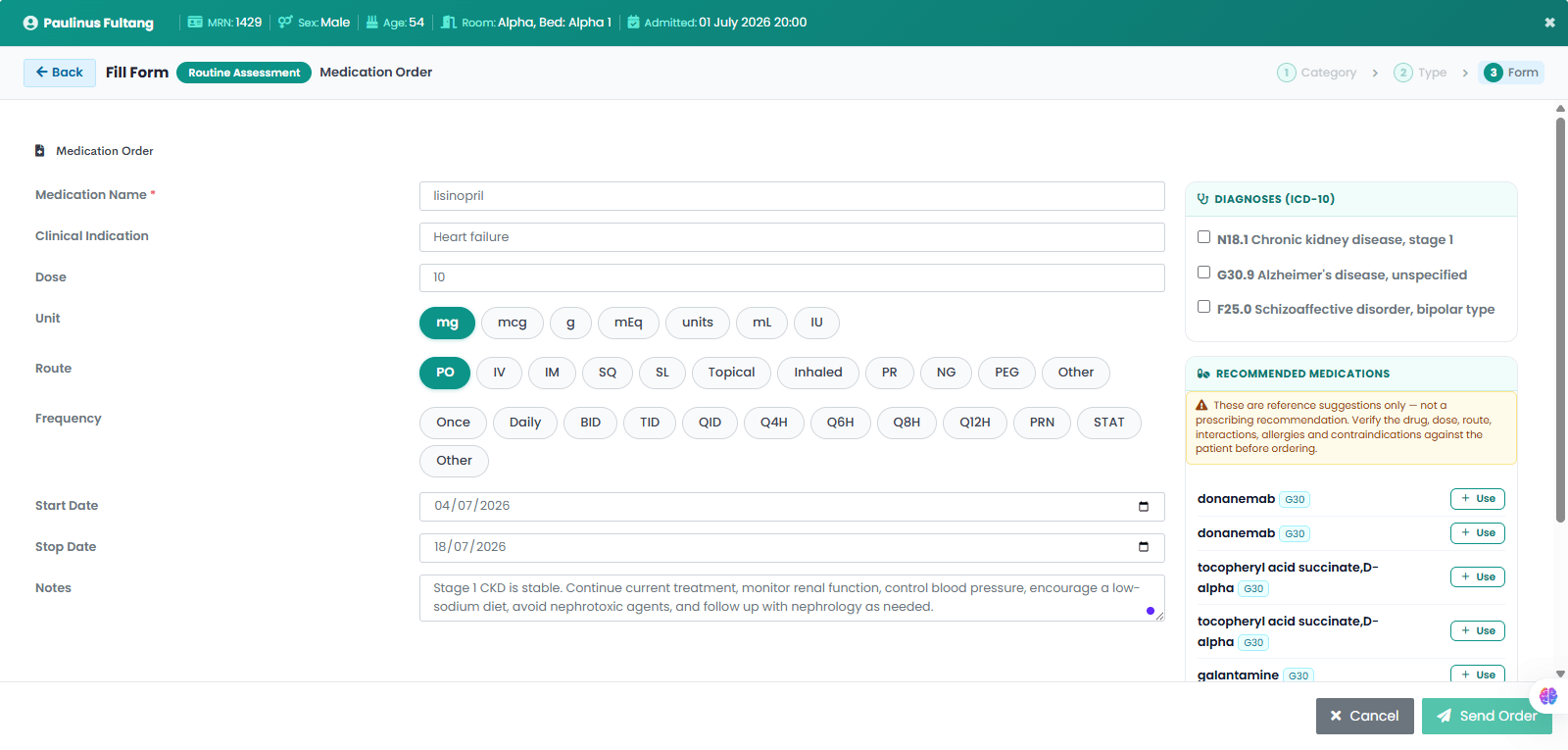Viewport: 1568px width, 750px height.
Task: Click the Medication Name input field
Action: (x=792, y=196)
